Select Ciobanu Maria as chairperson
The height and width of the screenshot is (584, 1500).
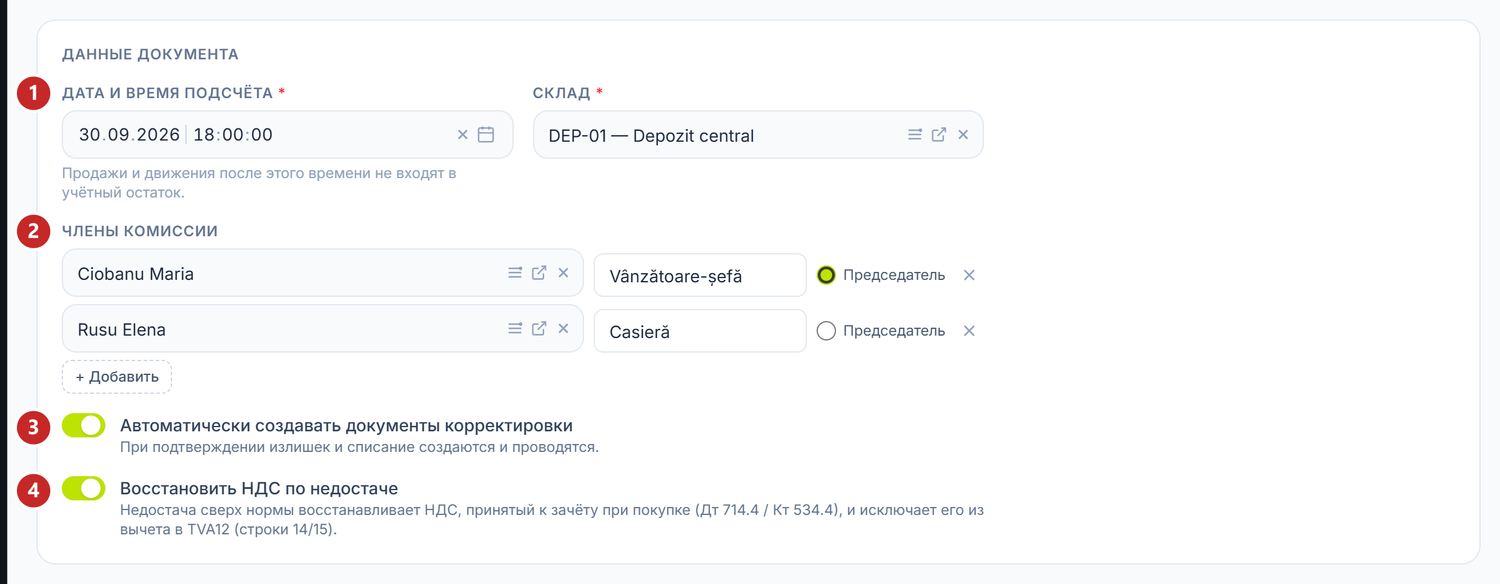pos(826,275)
